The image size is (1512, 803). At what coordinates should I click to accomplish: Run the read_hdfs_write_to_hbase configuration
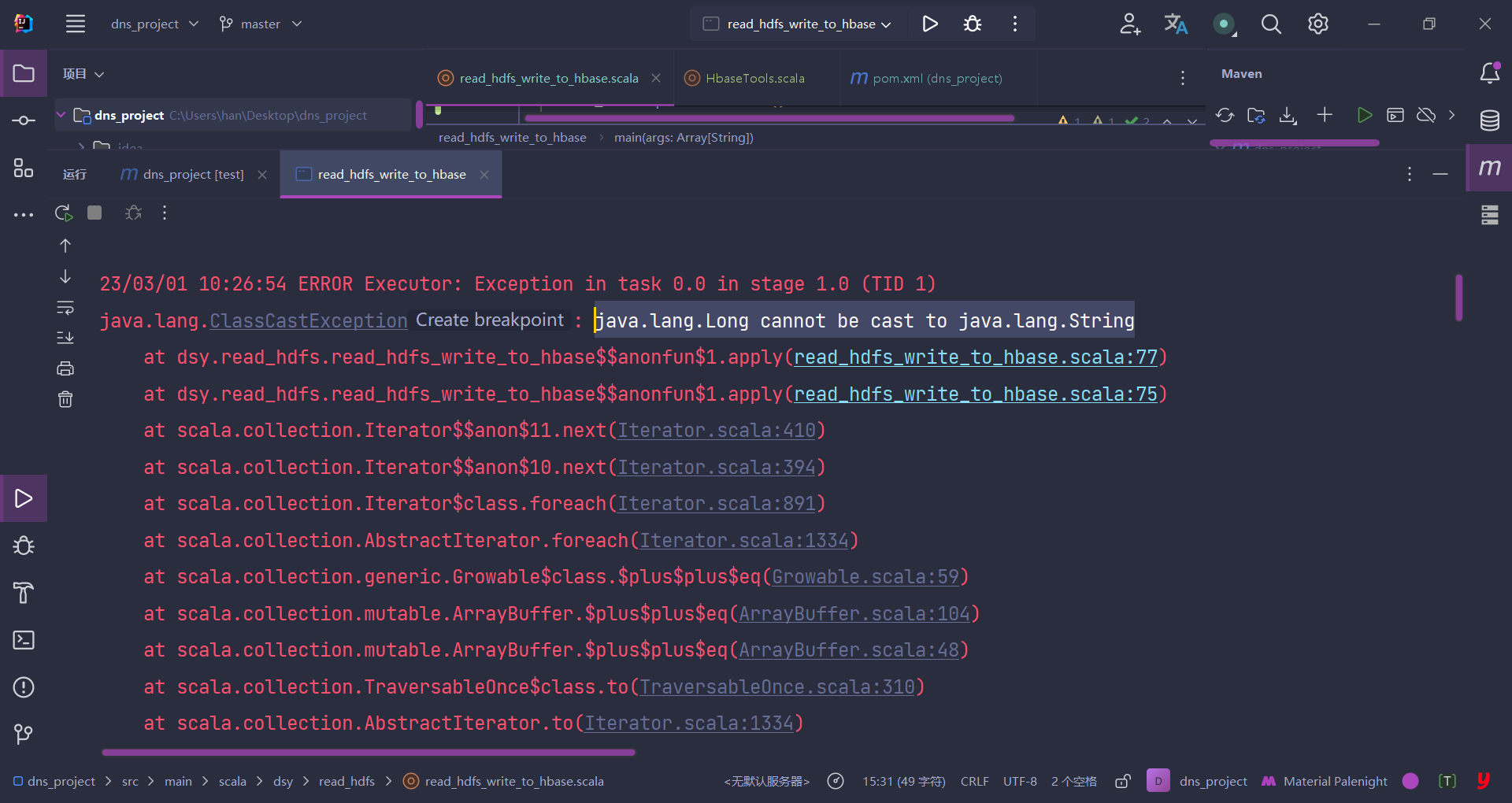click(930, 24)
